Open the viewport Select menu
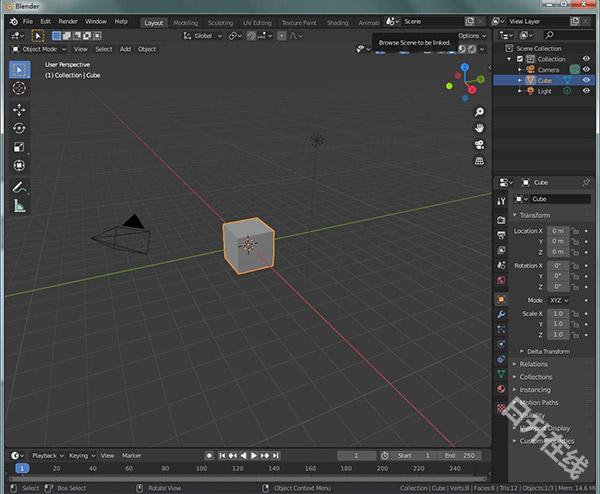 click(104, 49)
